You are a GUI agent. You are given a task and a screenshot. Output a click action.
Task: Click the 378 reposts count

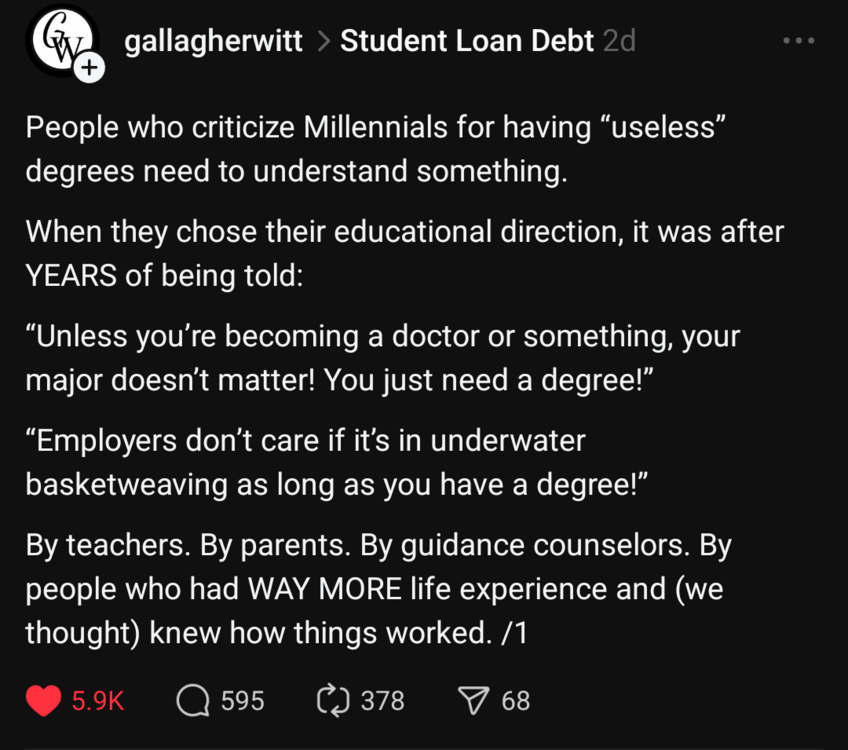click(382, 701)
